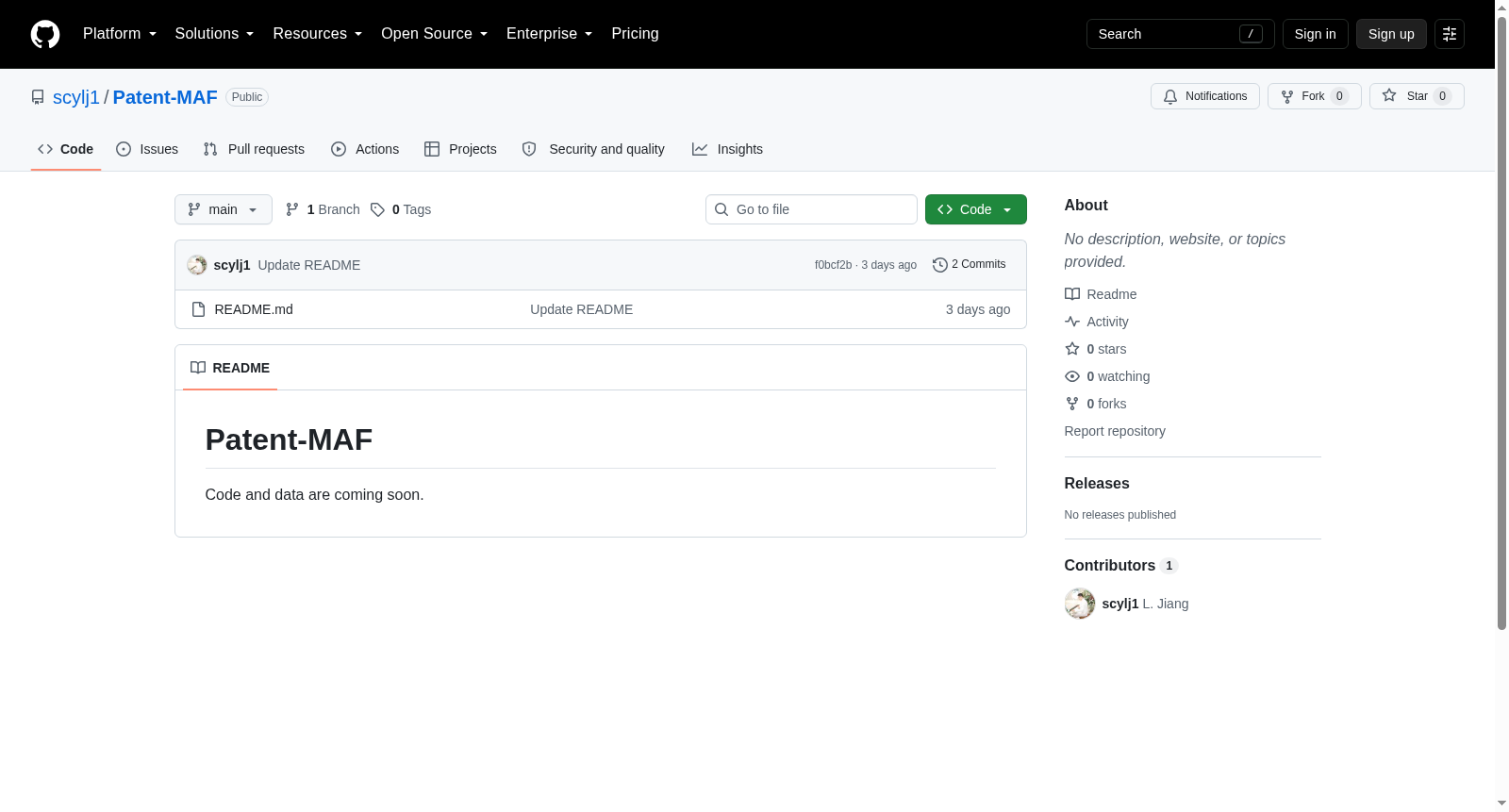Click the README book icon in file header
The width and height of the screenshot is (1509, 812).
click(198, 368)
